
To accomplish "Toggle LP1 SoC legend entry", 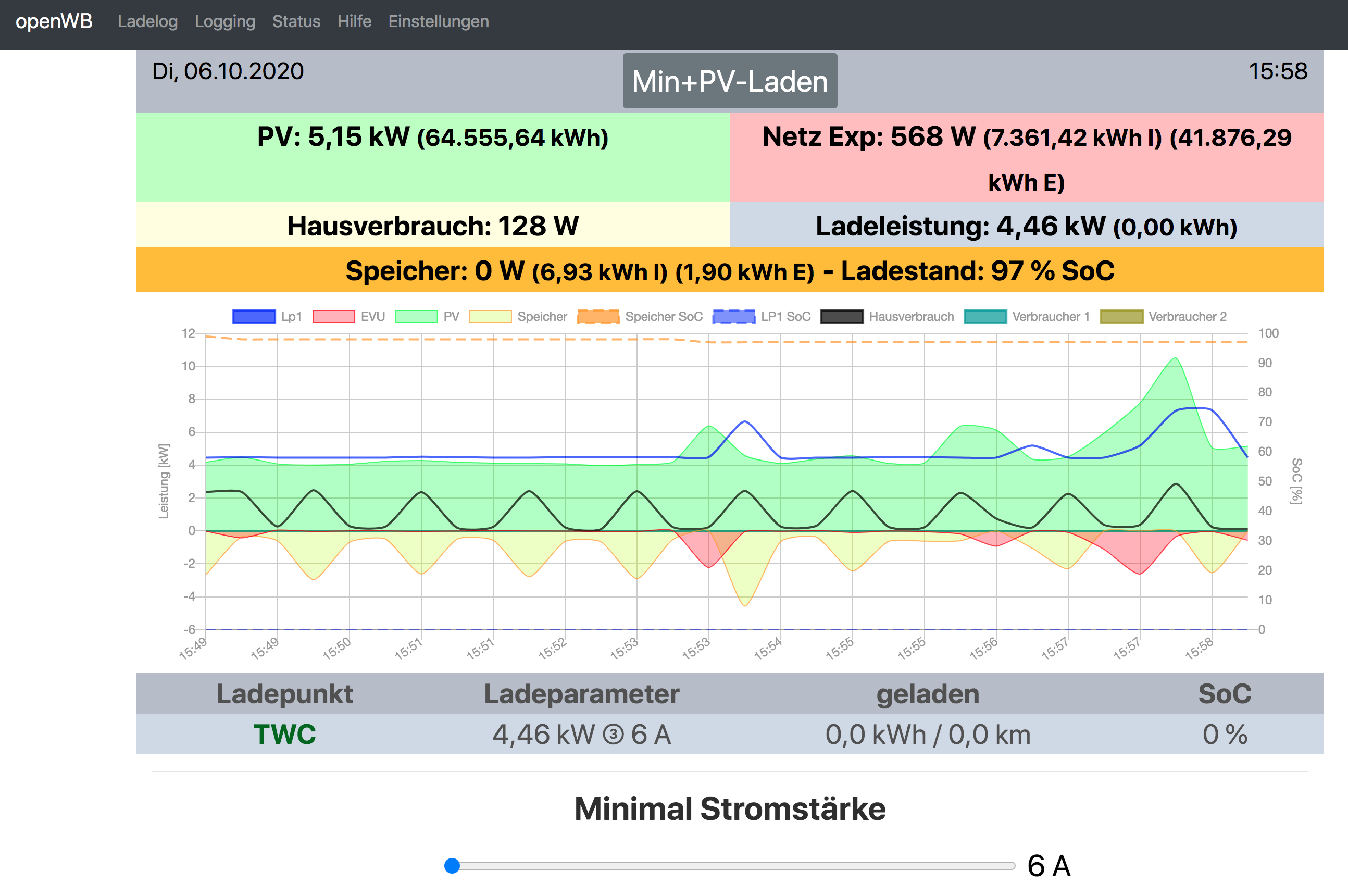I will 734,317.
